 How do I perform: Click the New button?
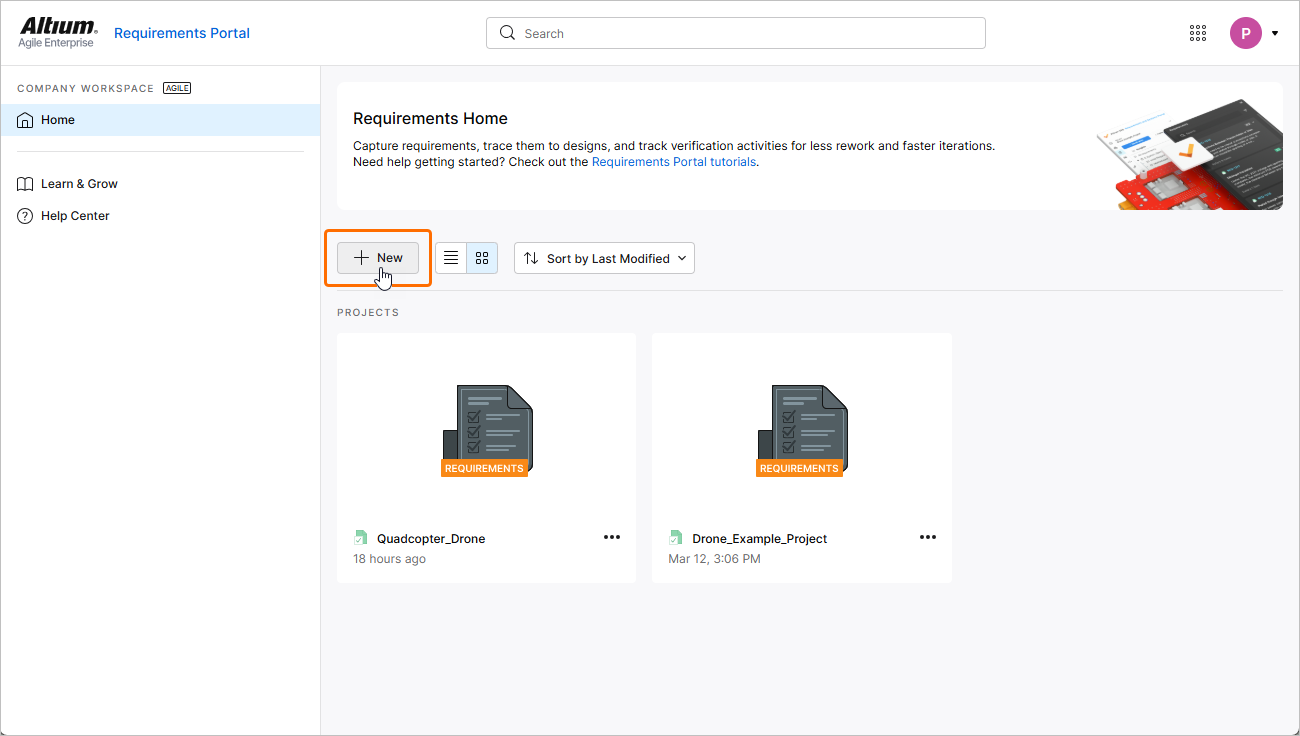pyautogui.click(x=378, y=258)
